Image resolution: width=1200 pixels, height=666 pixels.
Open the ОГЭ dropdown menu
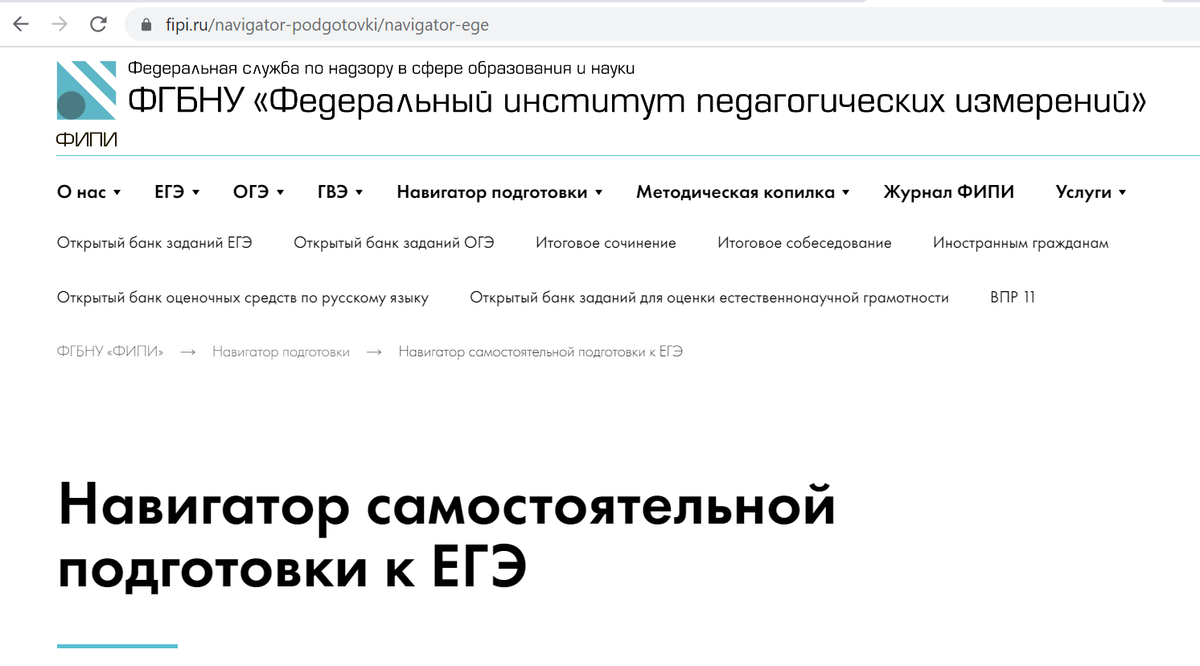pyautogui.click(x=257, y=192)
